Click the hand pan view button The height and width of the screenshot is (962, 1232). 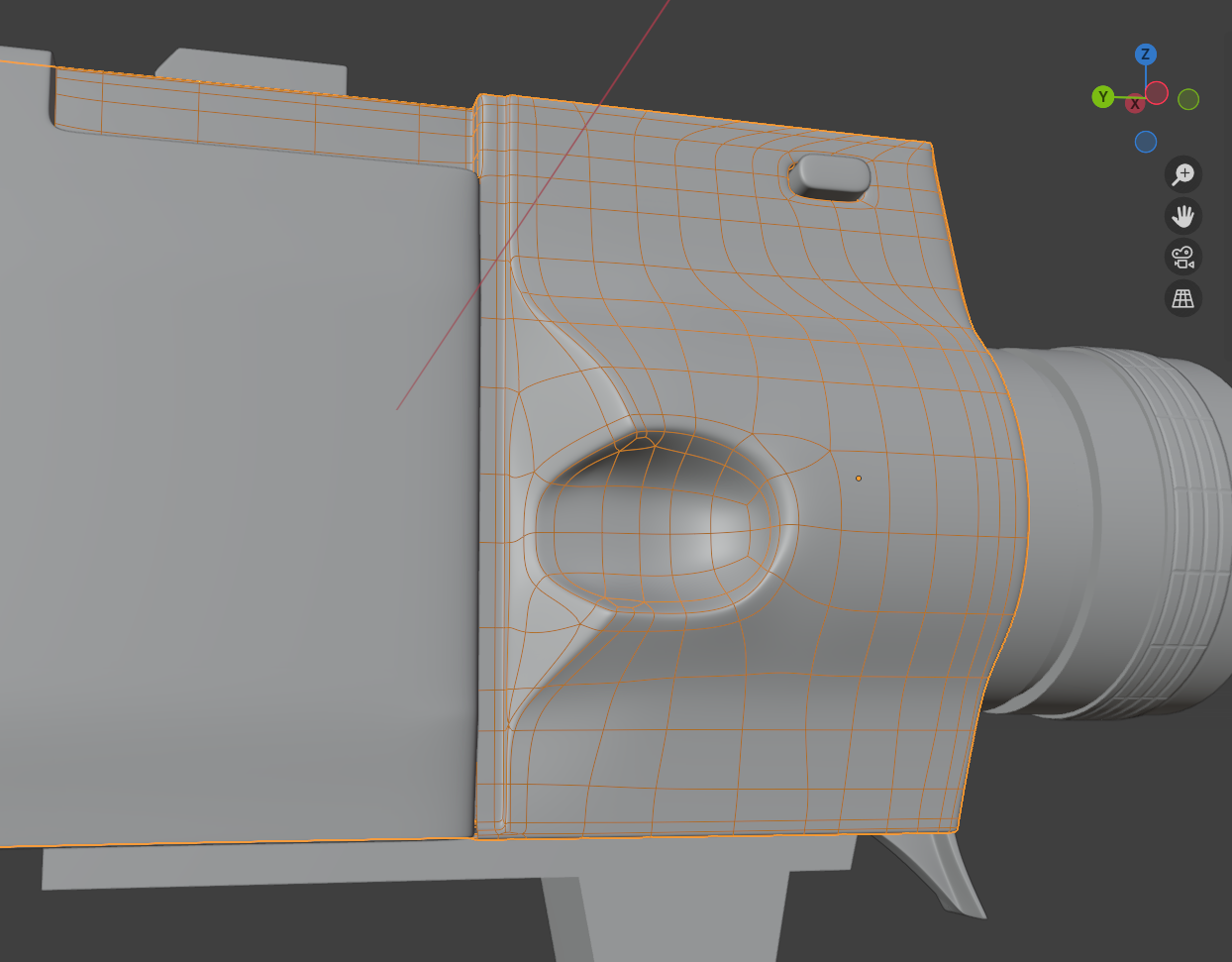tap(1183, 216)
